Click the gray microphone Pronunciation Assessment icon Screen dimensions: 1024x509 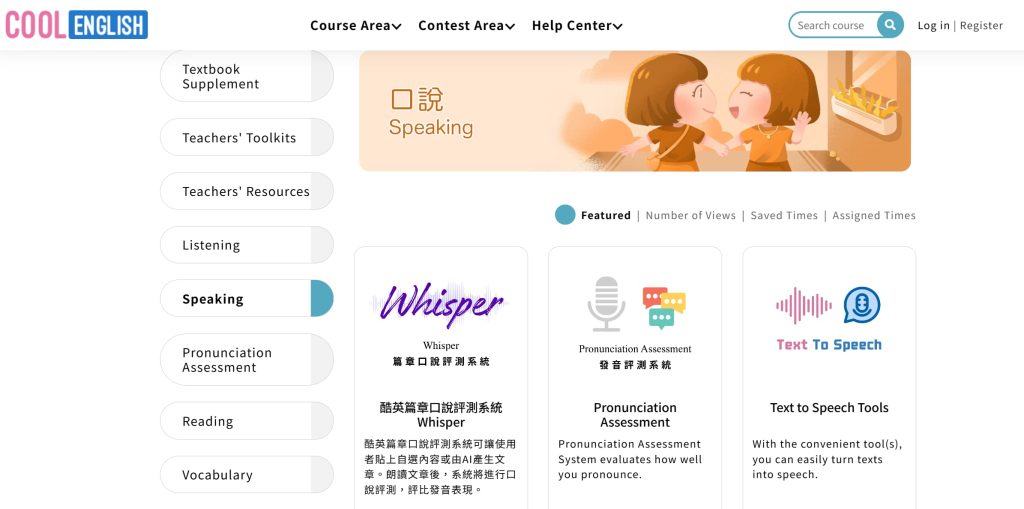[607, 304]
